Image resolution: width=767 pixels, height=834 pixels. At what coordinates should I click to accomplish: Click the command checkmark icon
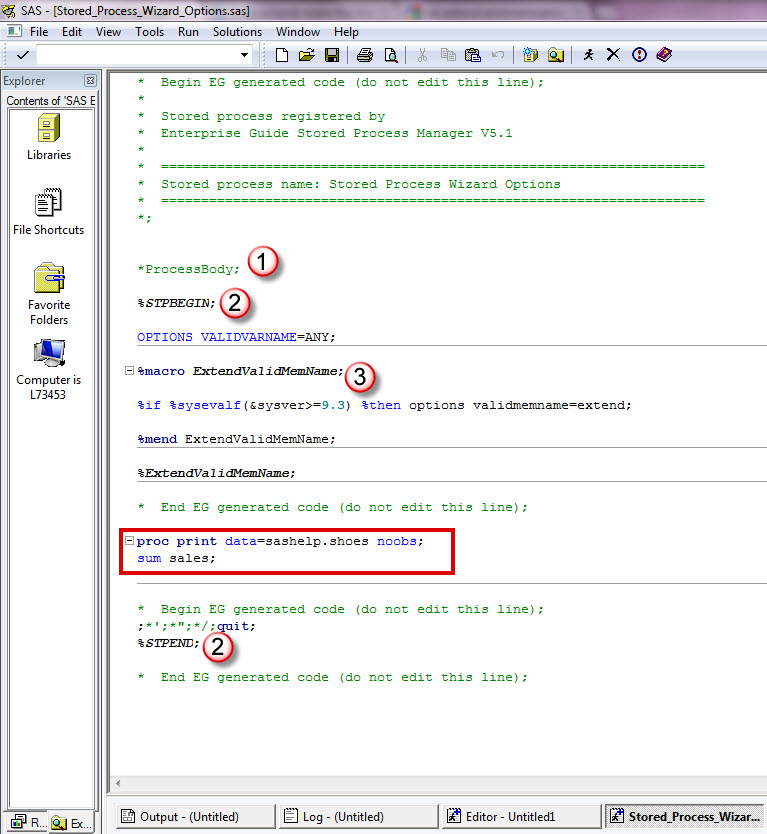point(23,55)
